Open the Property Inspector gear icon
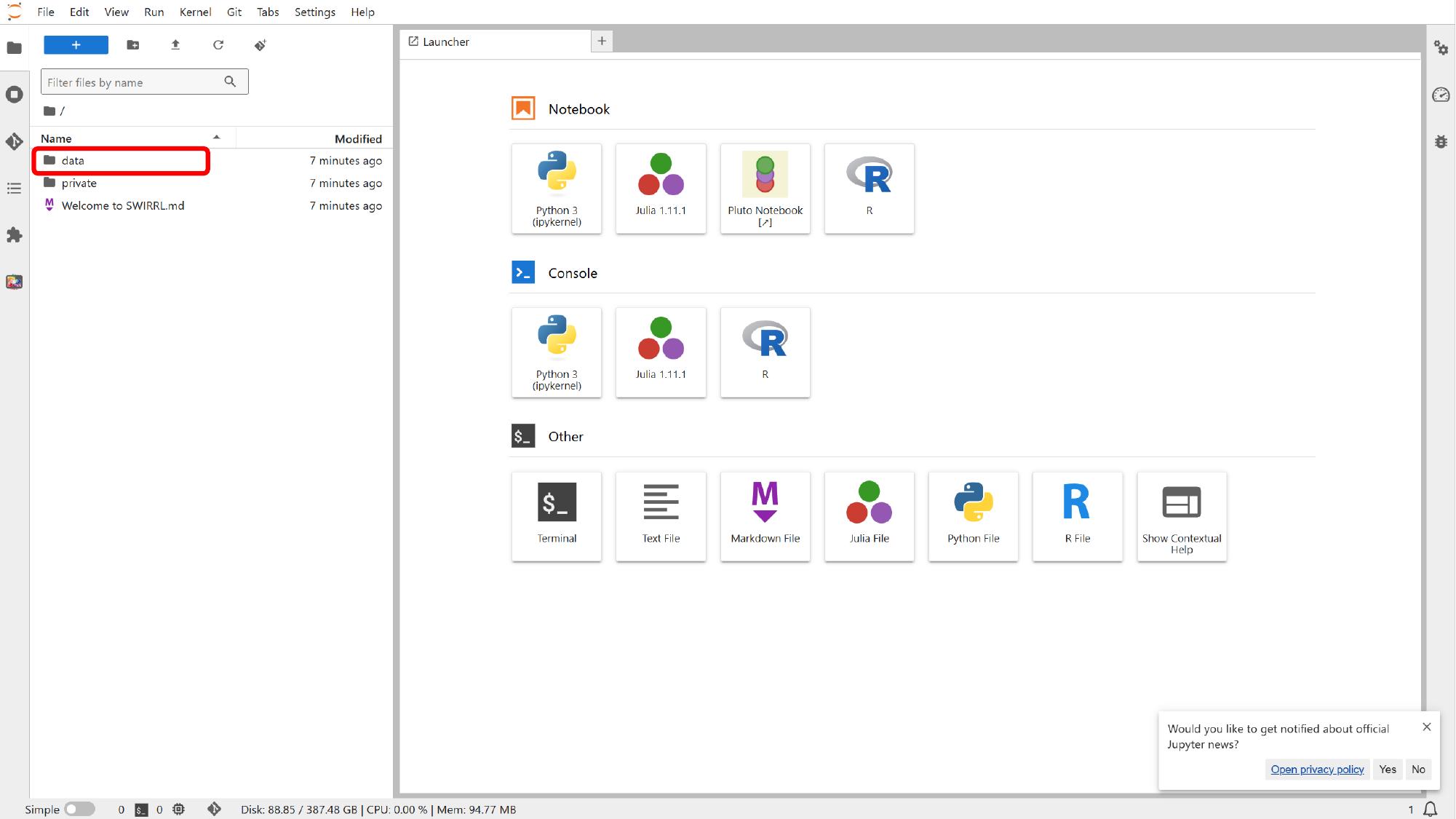Screen dimensions: 1456x819 point(1441,48)
